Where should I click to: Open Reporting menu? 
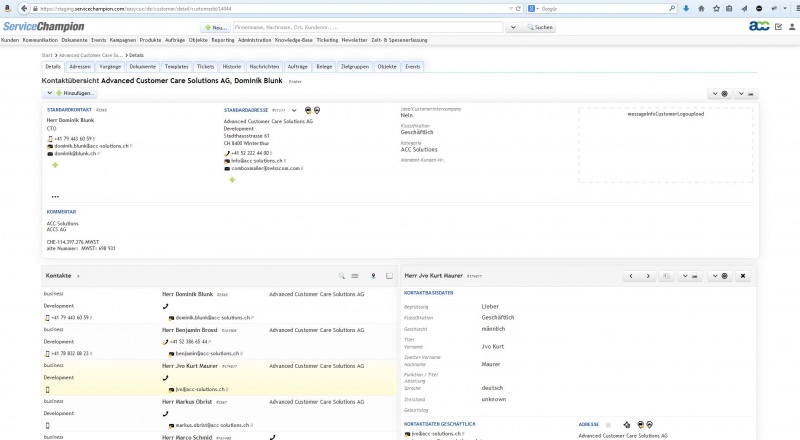click(x=223, y=40)
